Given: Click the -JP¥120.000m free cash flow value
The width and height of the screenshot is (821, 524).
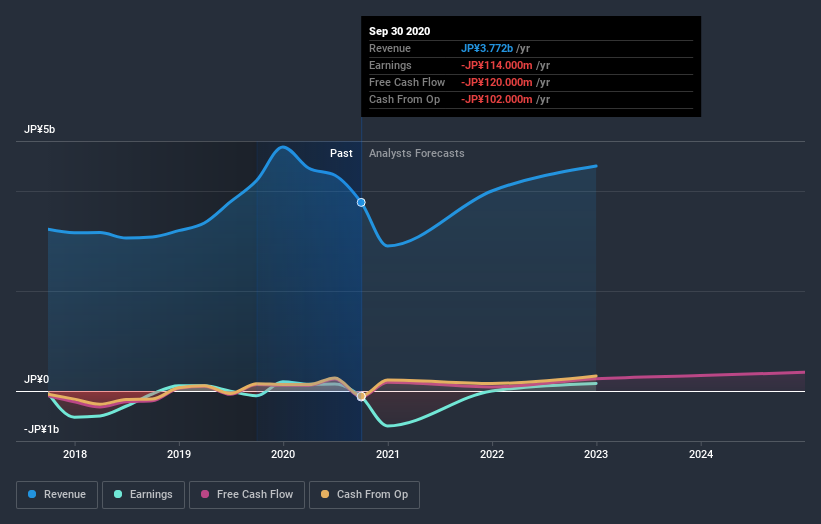Looking at the screenshot, I should tap(497, 82).
